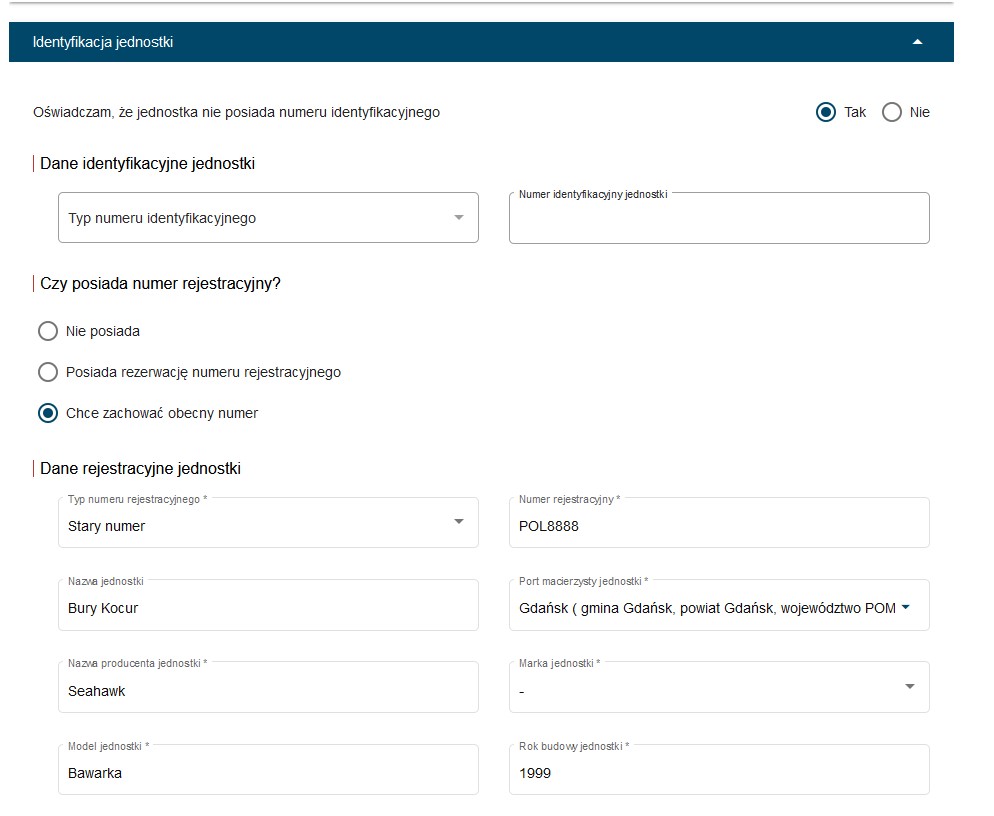Click the Stary numer selected value
The image size is (994, 816).
tap(106, 526)
